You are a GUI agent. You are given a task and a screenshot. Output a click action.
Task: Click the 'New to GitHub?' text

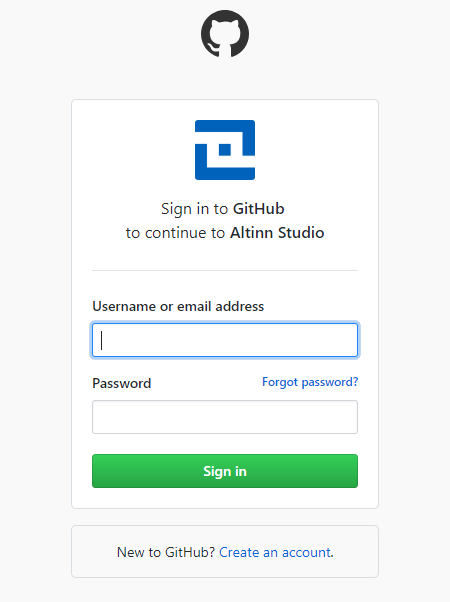click(166, 552)
